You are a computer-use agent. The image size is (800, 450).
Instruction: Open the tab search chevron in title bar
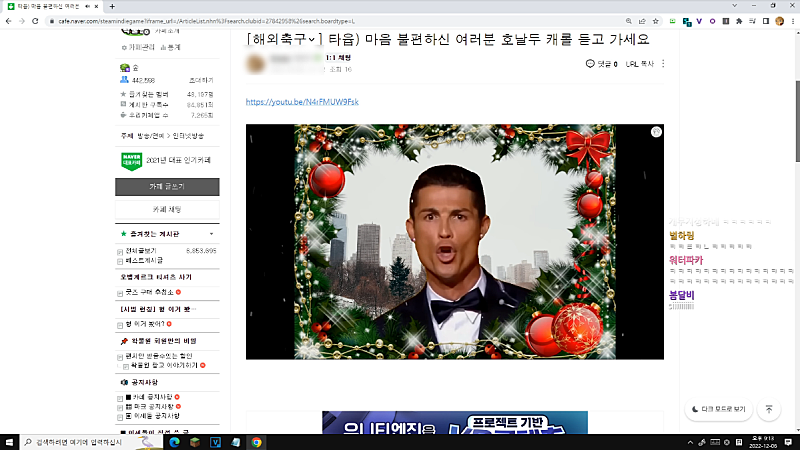point(735,6)
